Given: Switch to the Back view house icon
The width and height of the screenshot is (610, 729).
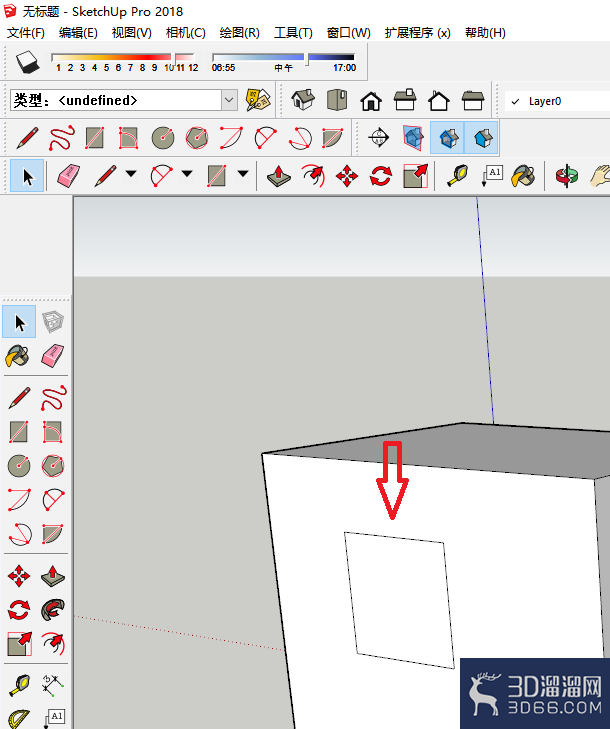Looking at the screenshot, I should (439, 100).
